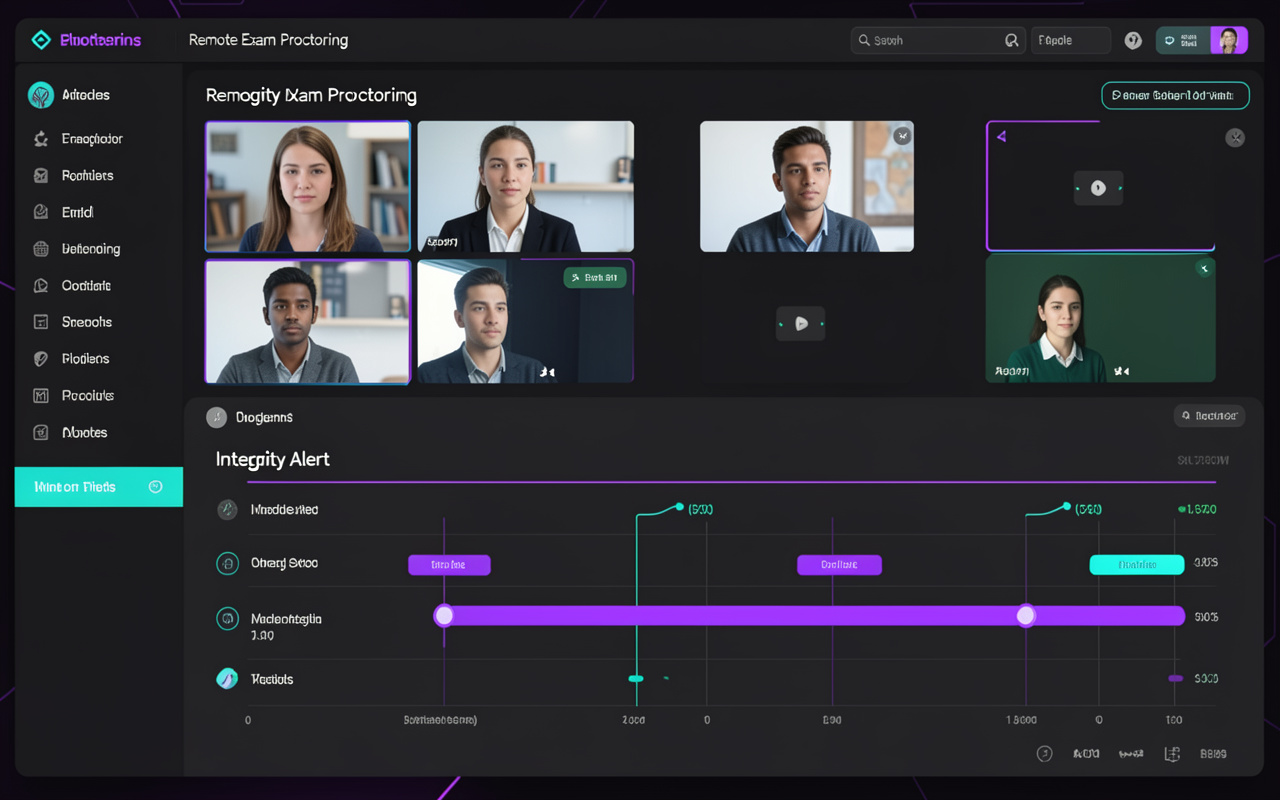Click the left handle of the purple range slider
This screenshot has height=800, width=1280.
444,616
